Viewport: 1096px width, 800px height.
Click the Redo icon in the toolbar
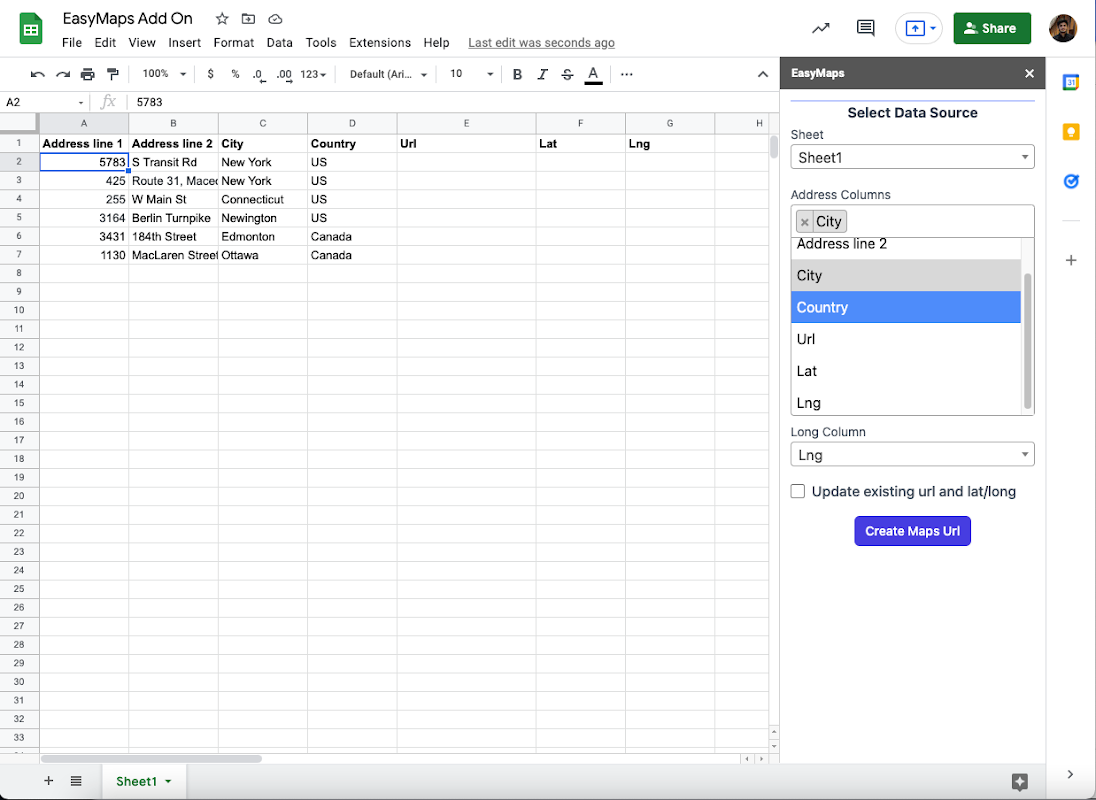point(63,74)
